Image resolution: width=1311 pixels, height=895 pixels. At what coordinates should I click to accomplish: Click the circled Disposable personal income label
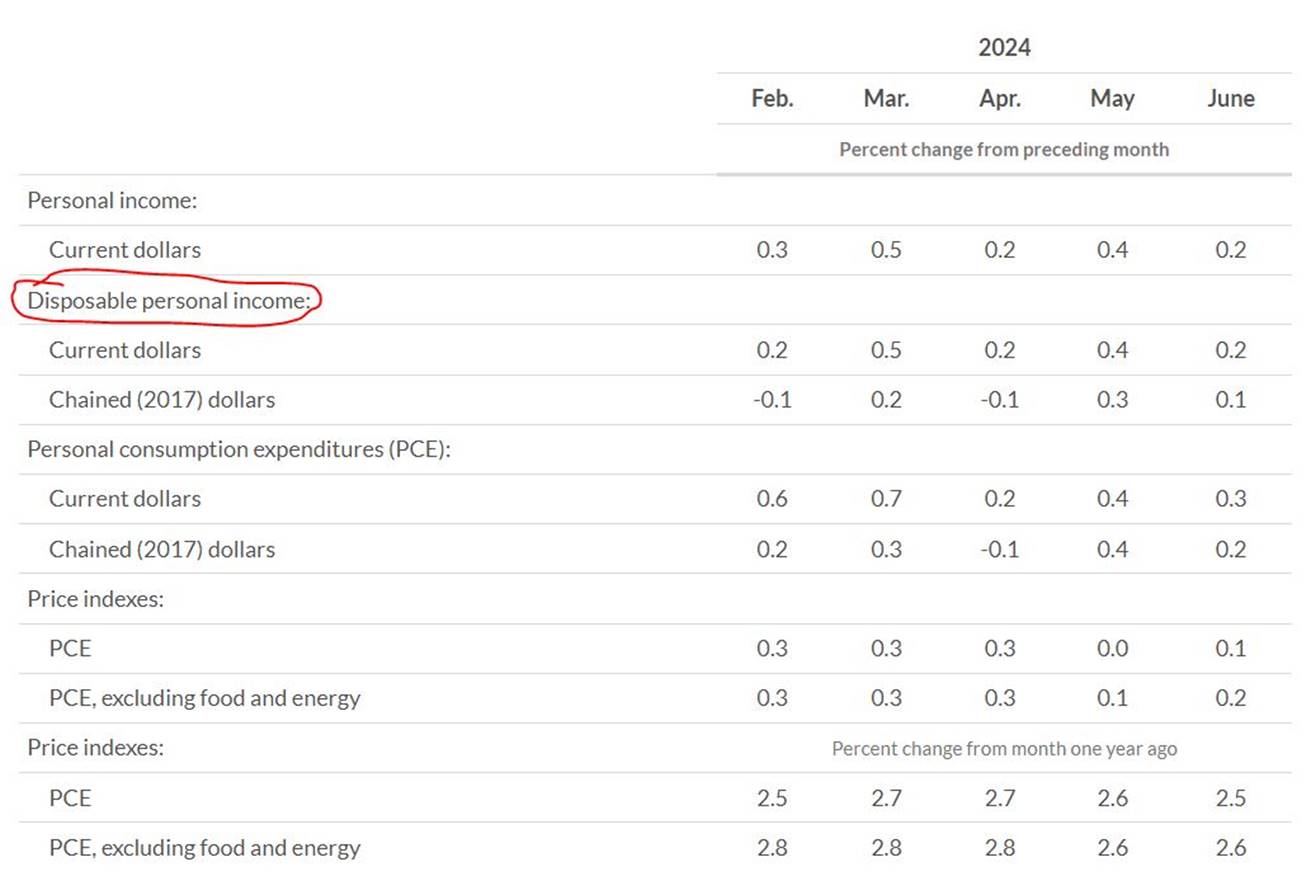[x=170, y=300]
